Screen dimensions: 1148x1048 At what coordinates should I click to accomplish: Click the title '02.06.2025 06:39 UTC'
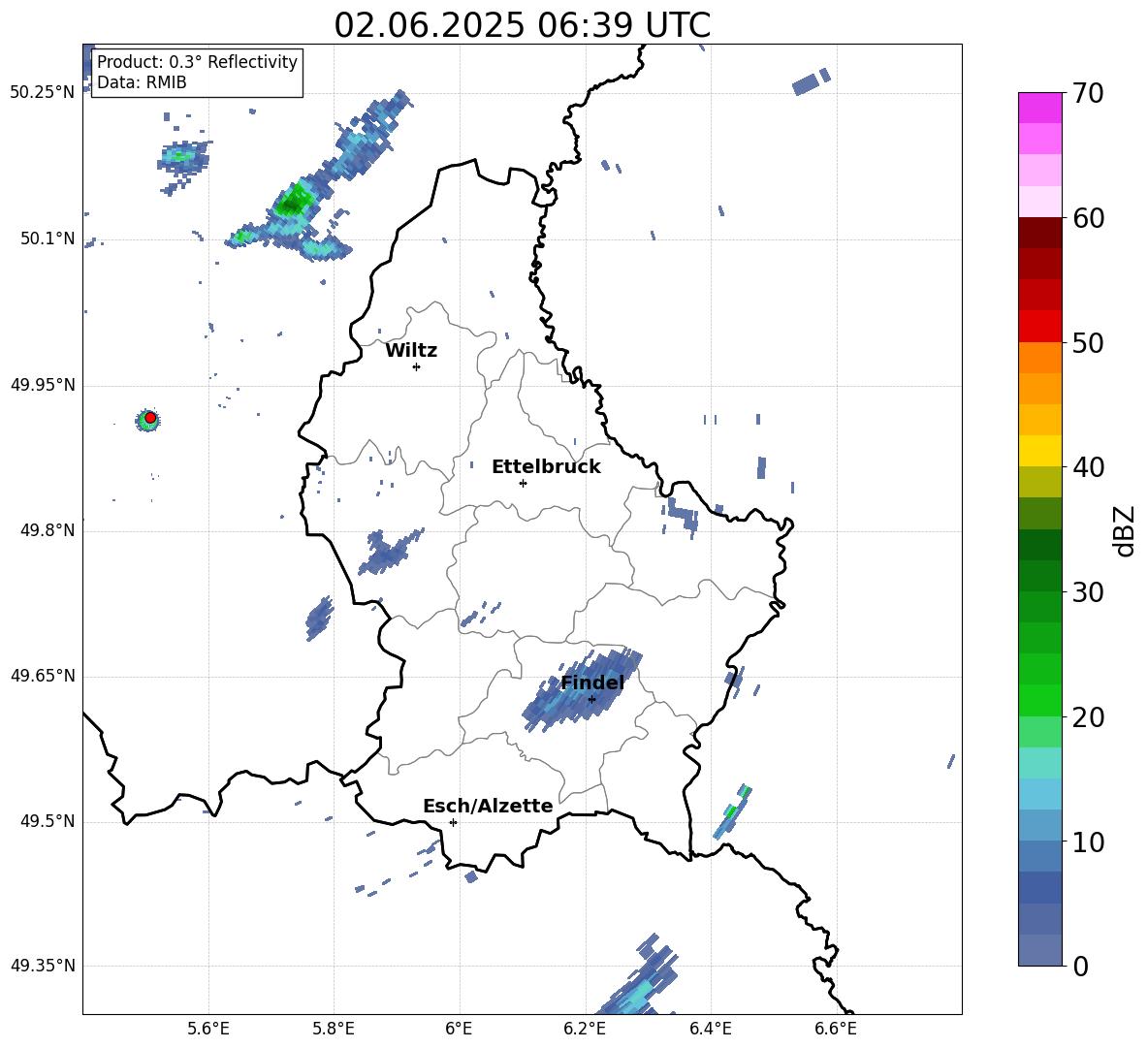[522, 25]
